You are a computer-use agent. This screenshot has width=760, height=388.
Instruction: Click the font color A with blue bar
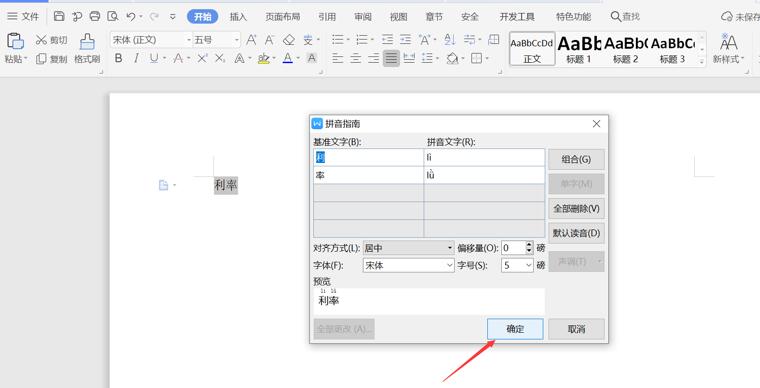287,59
